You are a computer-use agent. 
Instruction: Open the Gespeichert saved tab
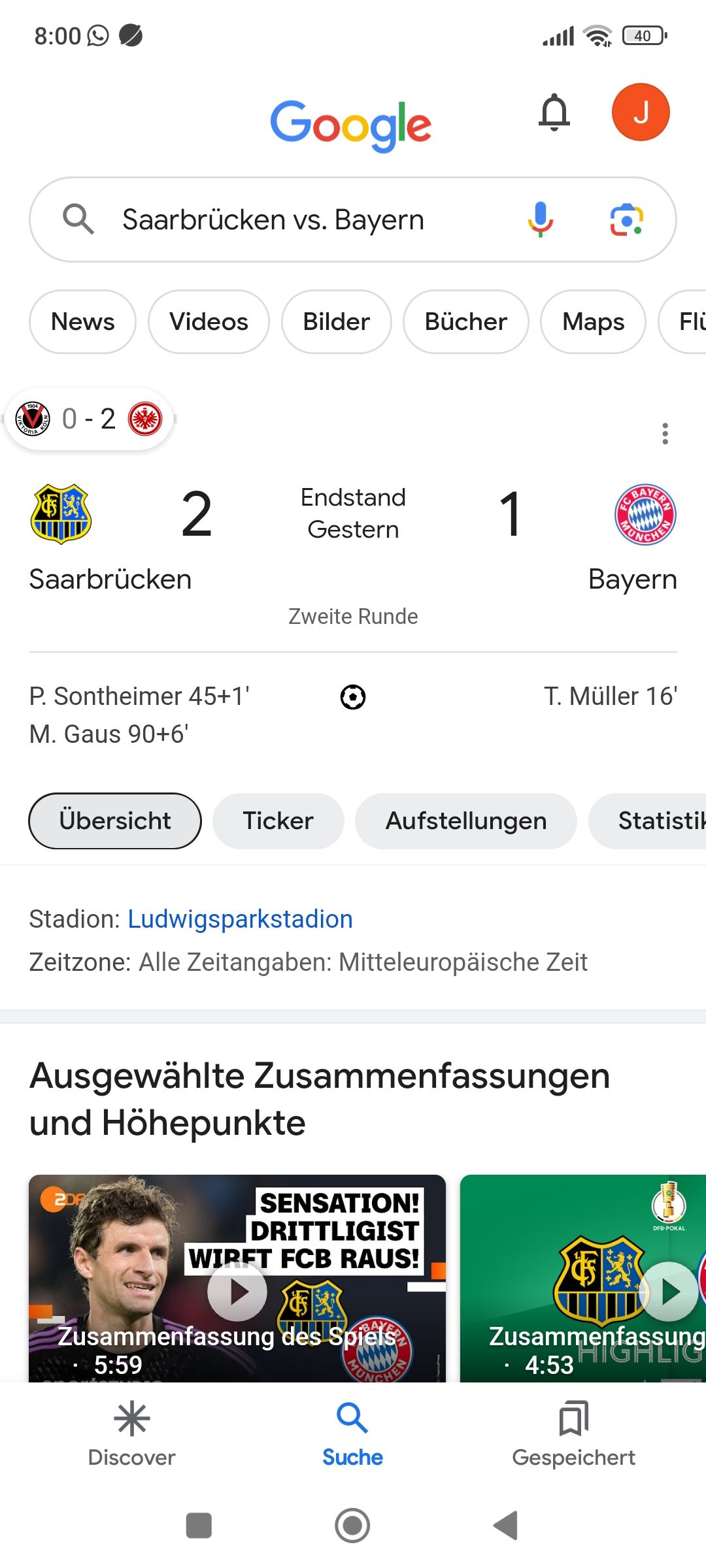(573, 1434)
